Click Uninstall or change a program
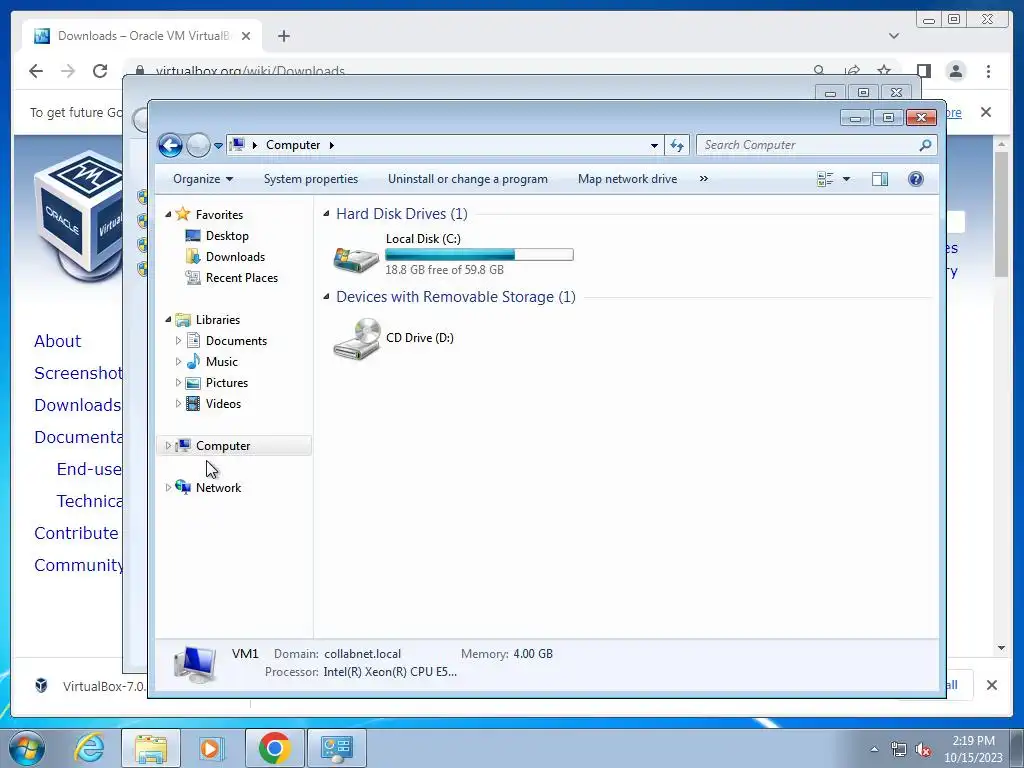This screenshot has width=1024, height=768. (468, 179)
